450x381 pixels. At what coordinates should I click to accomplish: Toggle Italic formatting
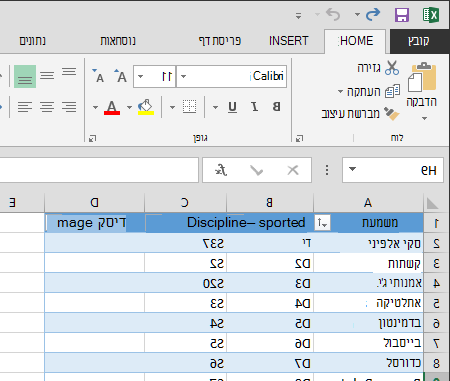(x=255, y=107)
